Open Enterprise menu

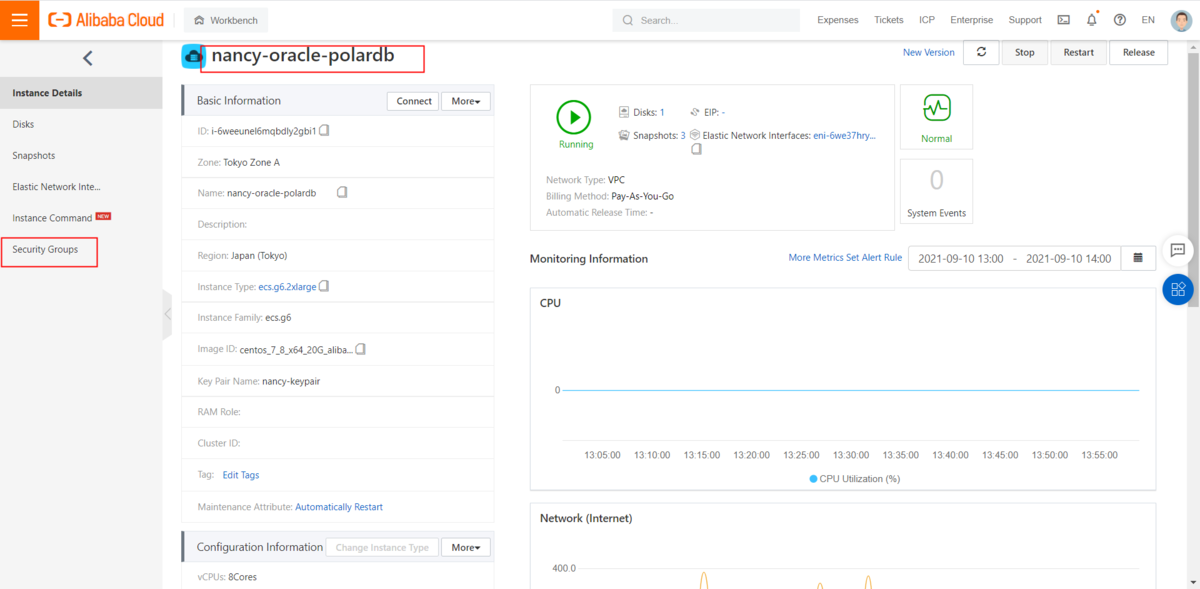[971, 20]
